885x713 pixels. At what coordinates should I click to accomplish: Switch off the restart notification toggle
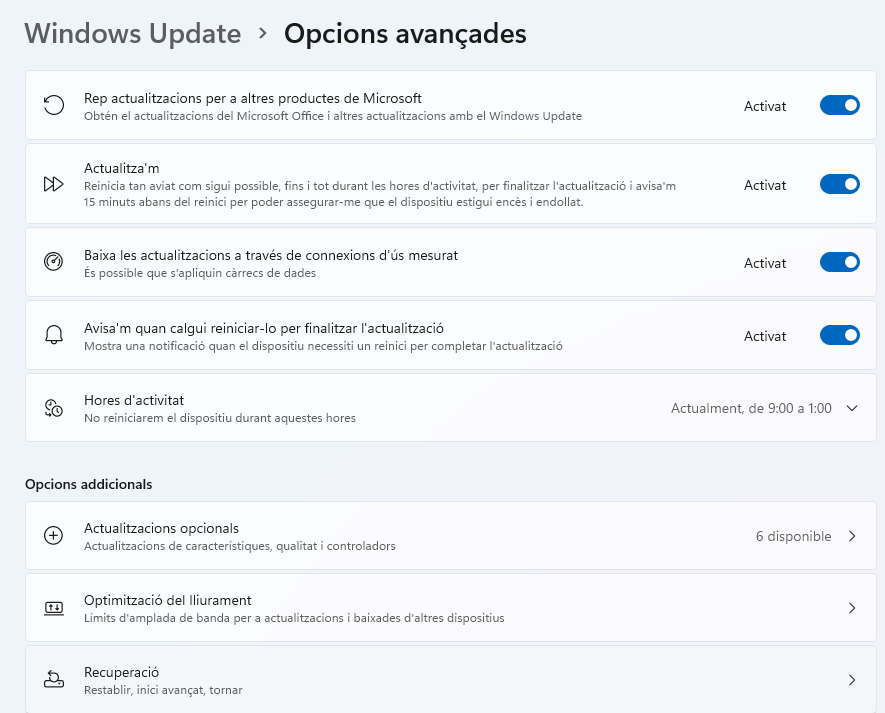click(x=839, y=335)
